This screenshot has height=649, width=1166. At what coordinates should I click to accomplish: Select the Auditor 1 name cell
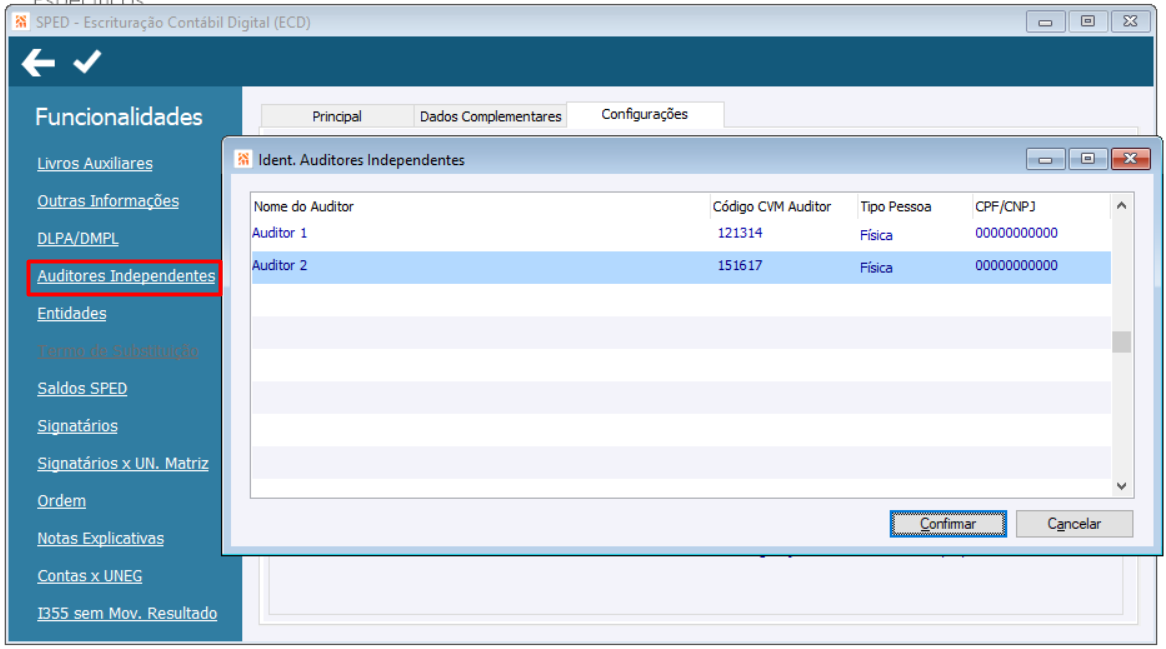coord(280,233)
